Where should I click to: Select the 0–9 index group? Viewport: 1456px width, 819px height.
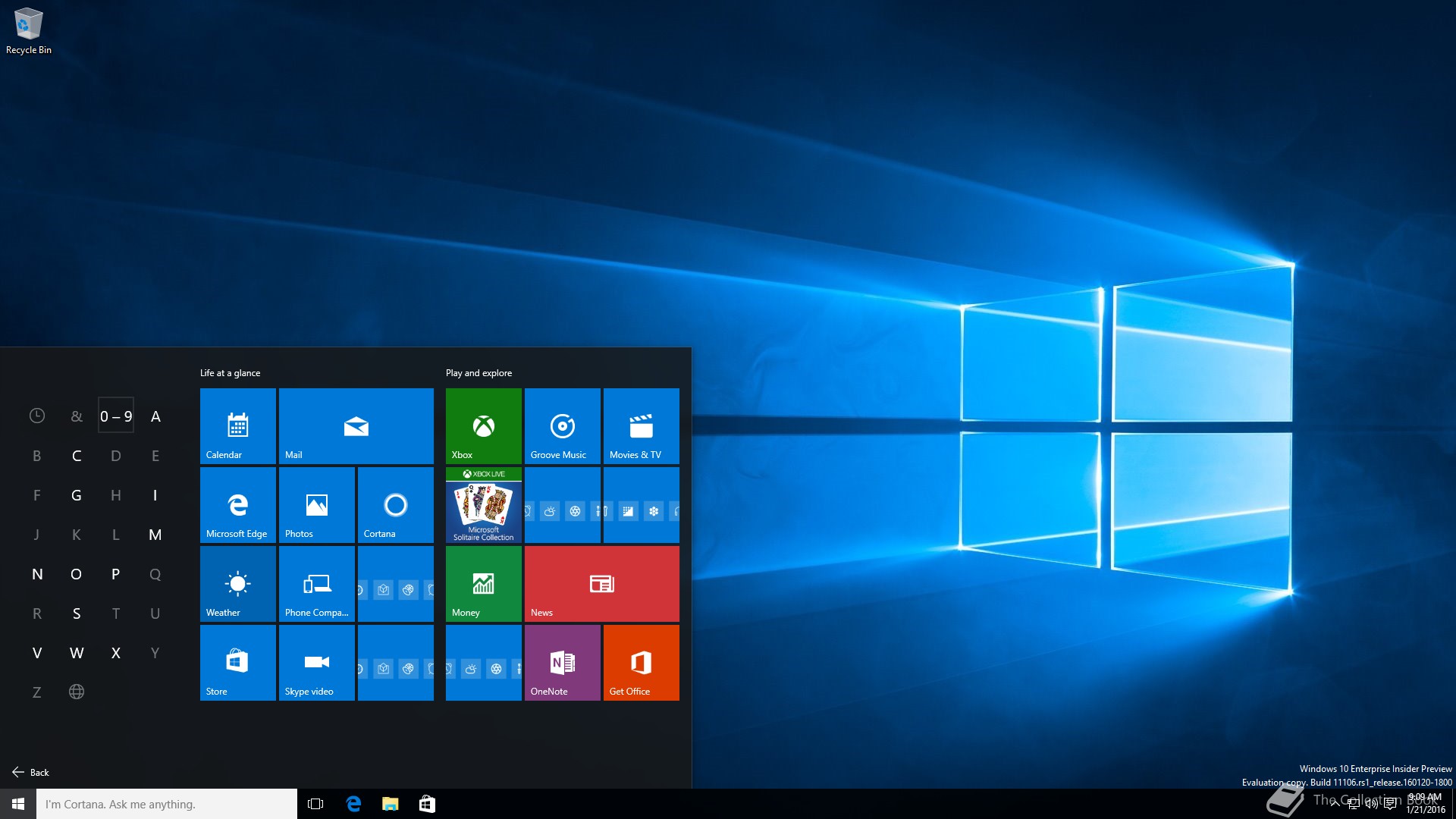(116, 416)
